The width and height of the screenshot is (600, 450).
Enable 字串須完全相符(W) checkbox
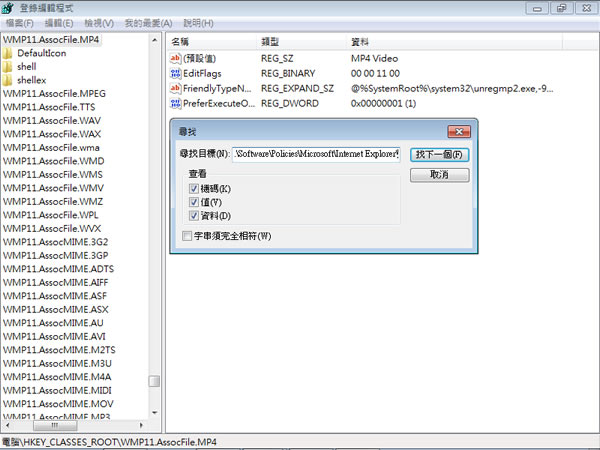tap(187, 236)
